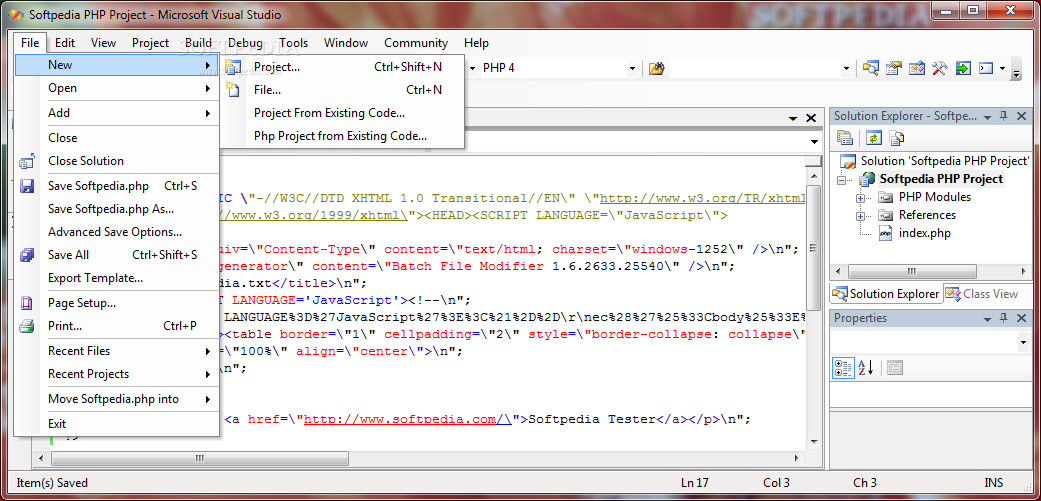Click Solution Explorer's Properties icon
The width and height of the screenshot is (1041, 501).
(x=844, y=138)
